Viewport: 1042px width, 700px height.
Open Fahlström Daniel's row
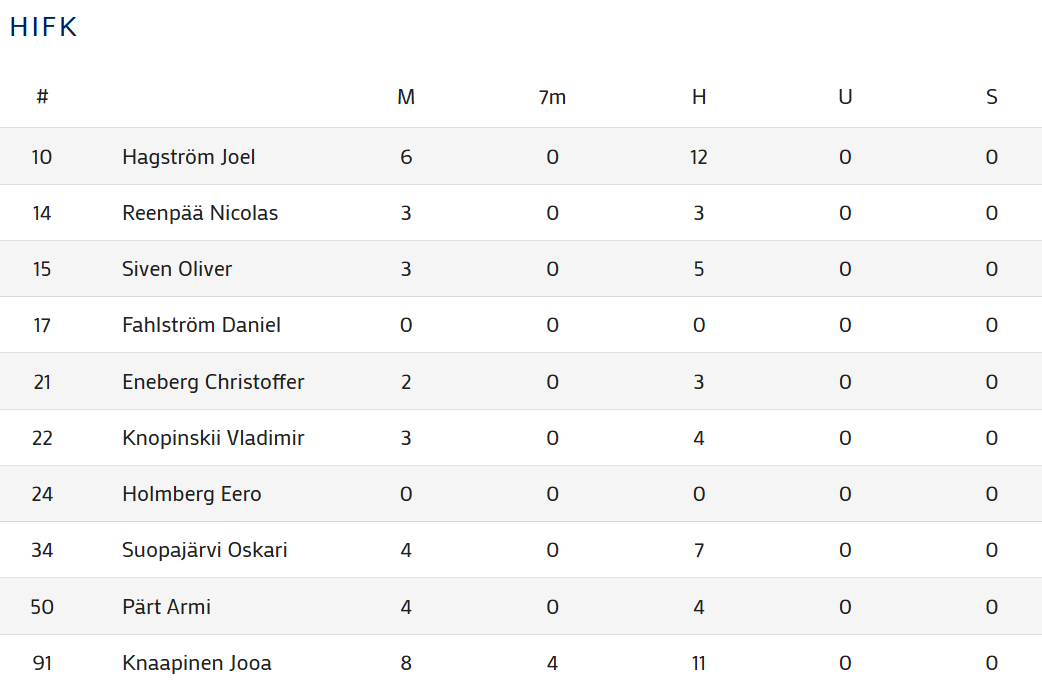pos(201,325)
